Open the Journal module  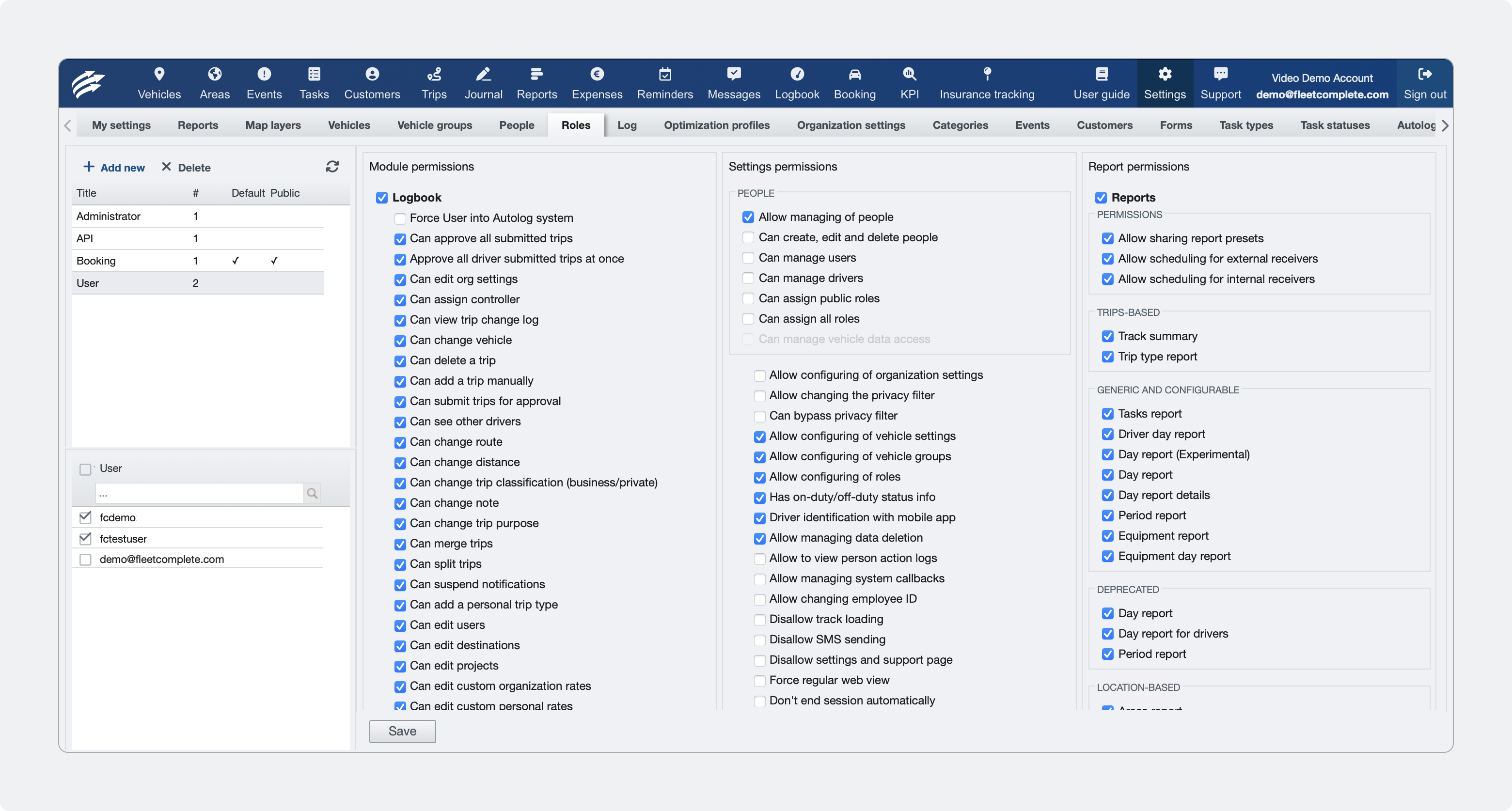pyautogui.click(x=483, y=83)
